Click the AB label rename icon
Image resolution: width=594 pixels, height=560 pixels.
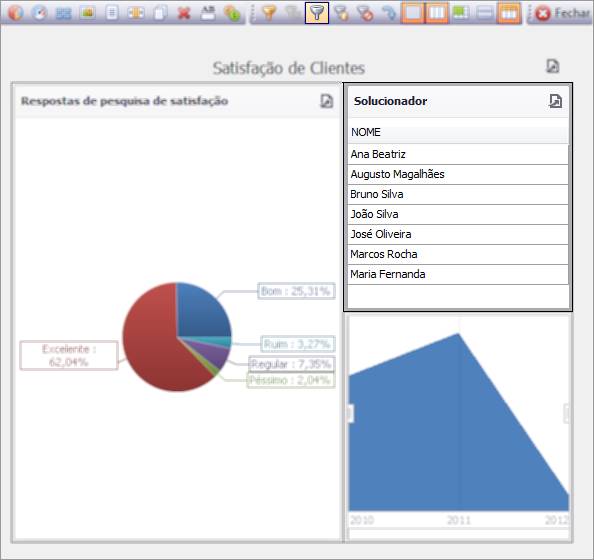(208, 13)
